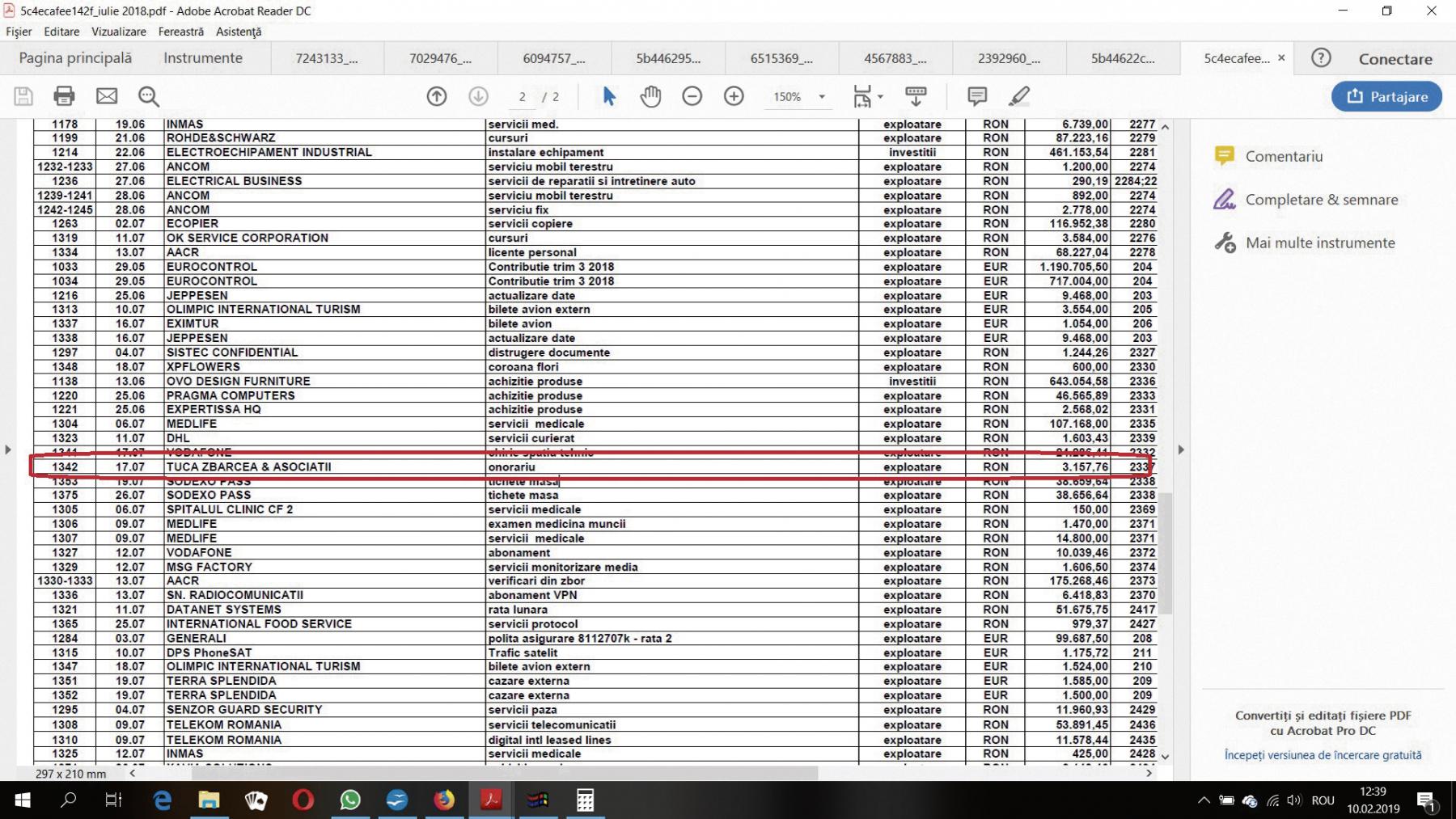
Task: Open Mai multe instrumente
Action: pos(1304,243)
